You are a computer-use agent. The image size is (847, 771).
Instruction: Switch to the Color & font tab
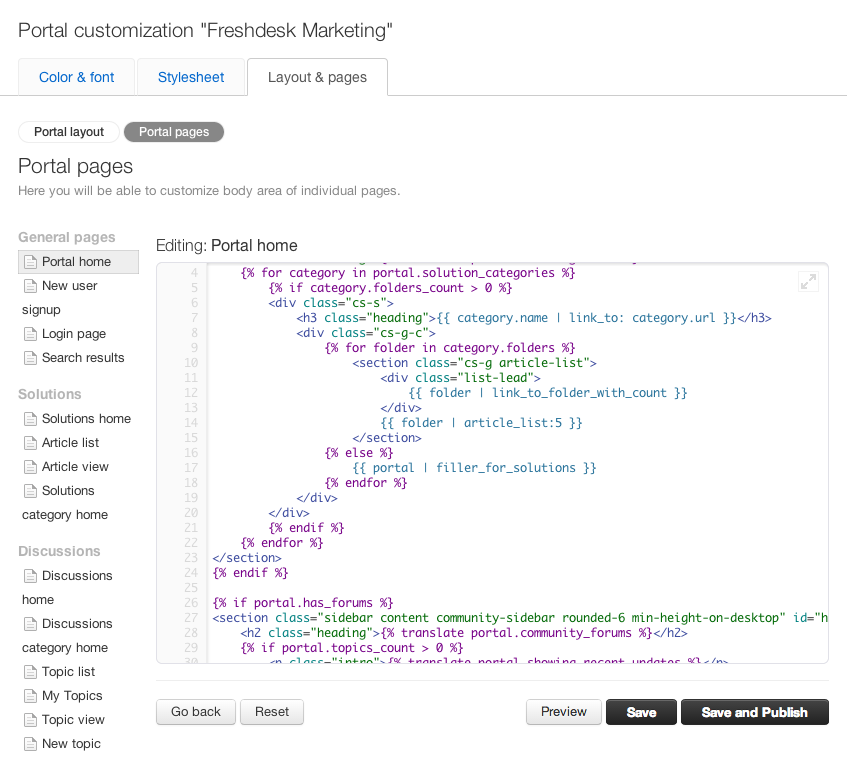[x=76, y=77]
